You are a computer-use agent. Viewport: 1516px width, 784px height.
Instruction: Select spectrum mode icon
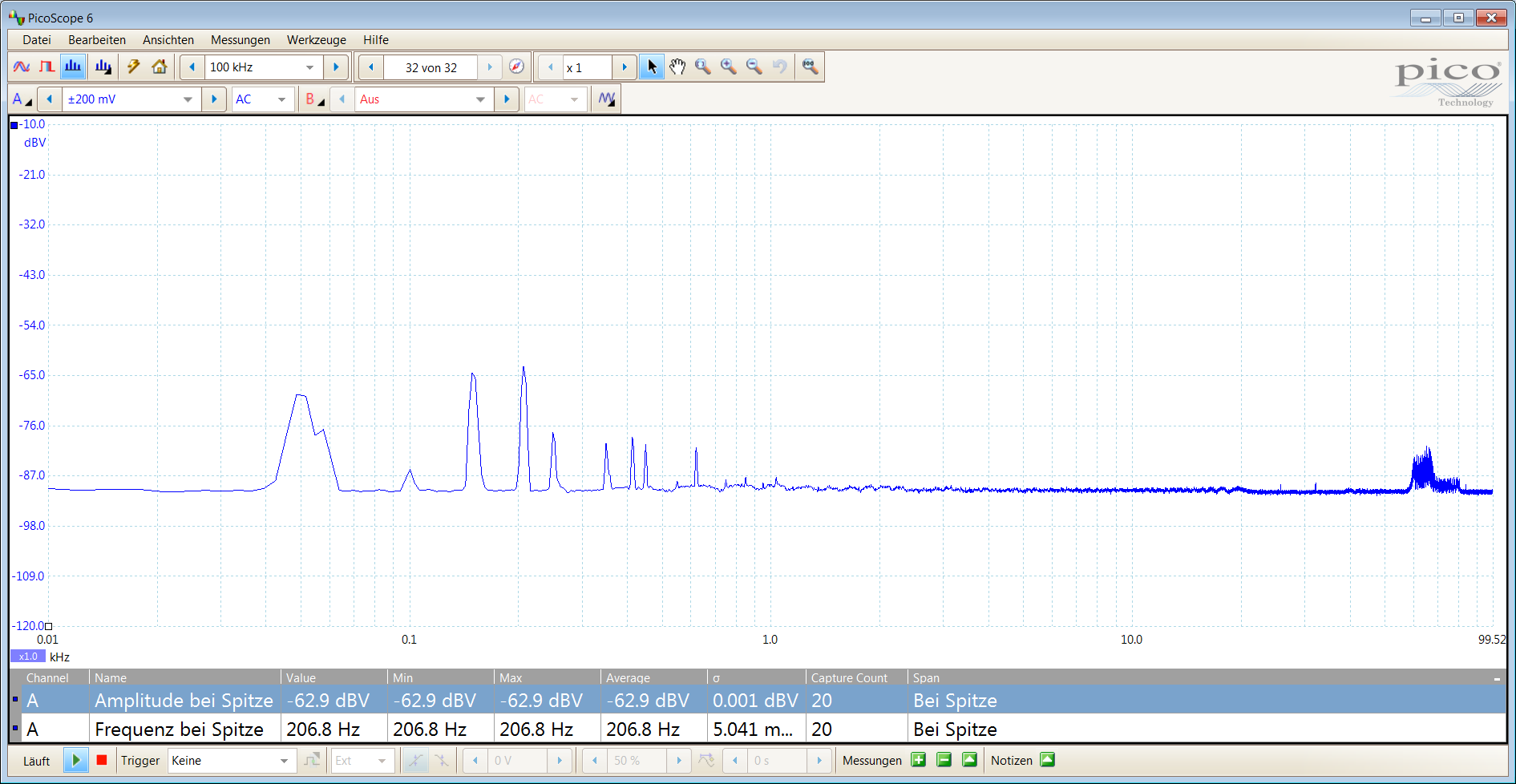click(x=73, y=67)
